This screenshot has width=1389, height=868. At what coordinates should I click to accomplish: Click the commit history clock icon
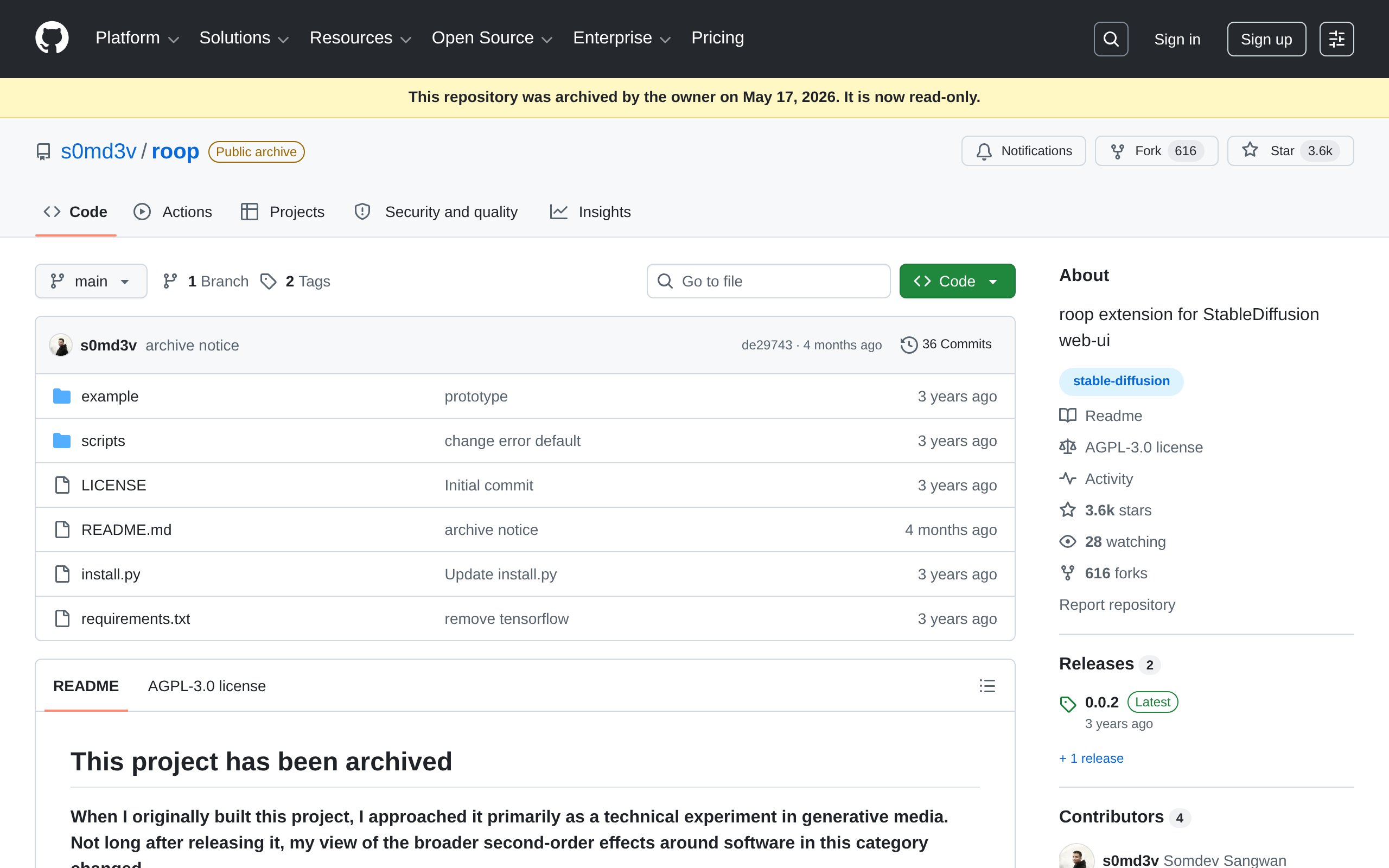pos(909,344)
